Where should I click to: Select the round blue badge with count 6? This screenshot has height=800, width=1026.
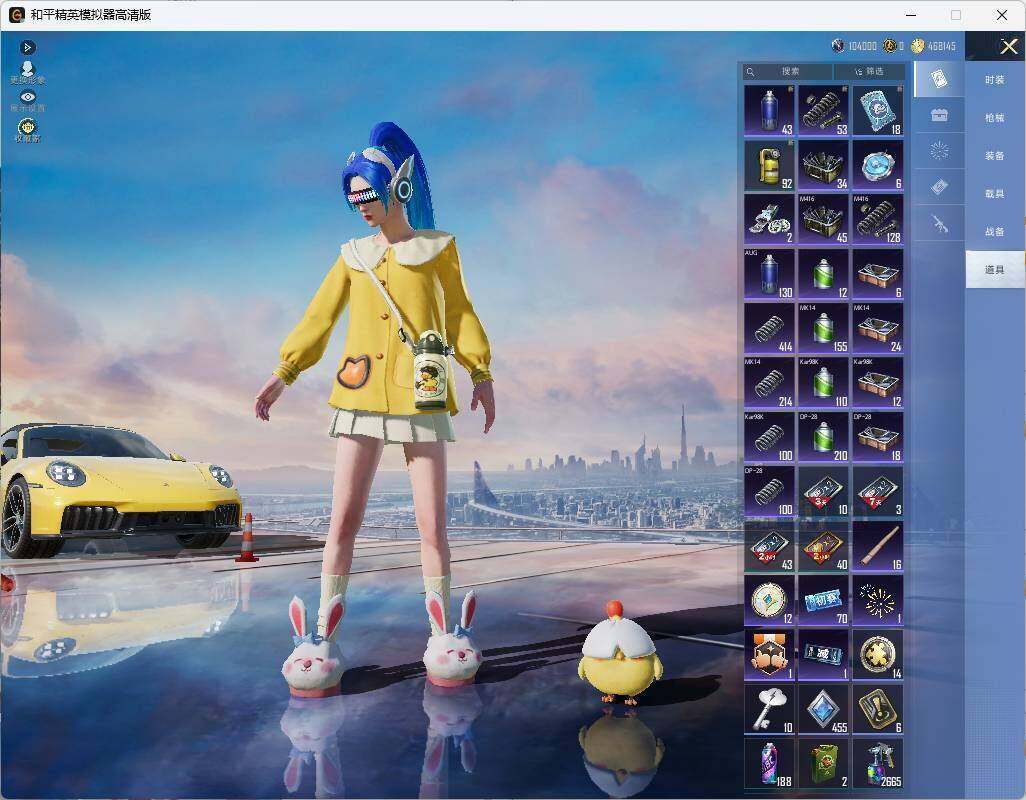878,165
